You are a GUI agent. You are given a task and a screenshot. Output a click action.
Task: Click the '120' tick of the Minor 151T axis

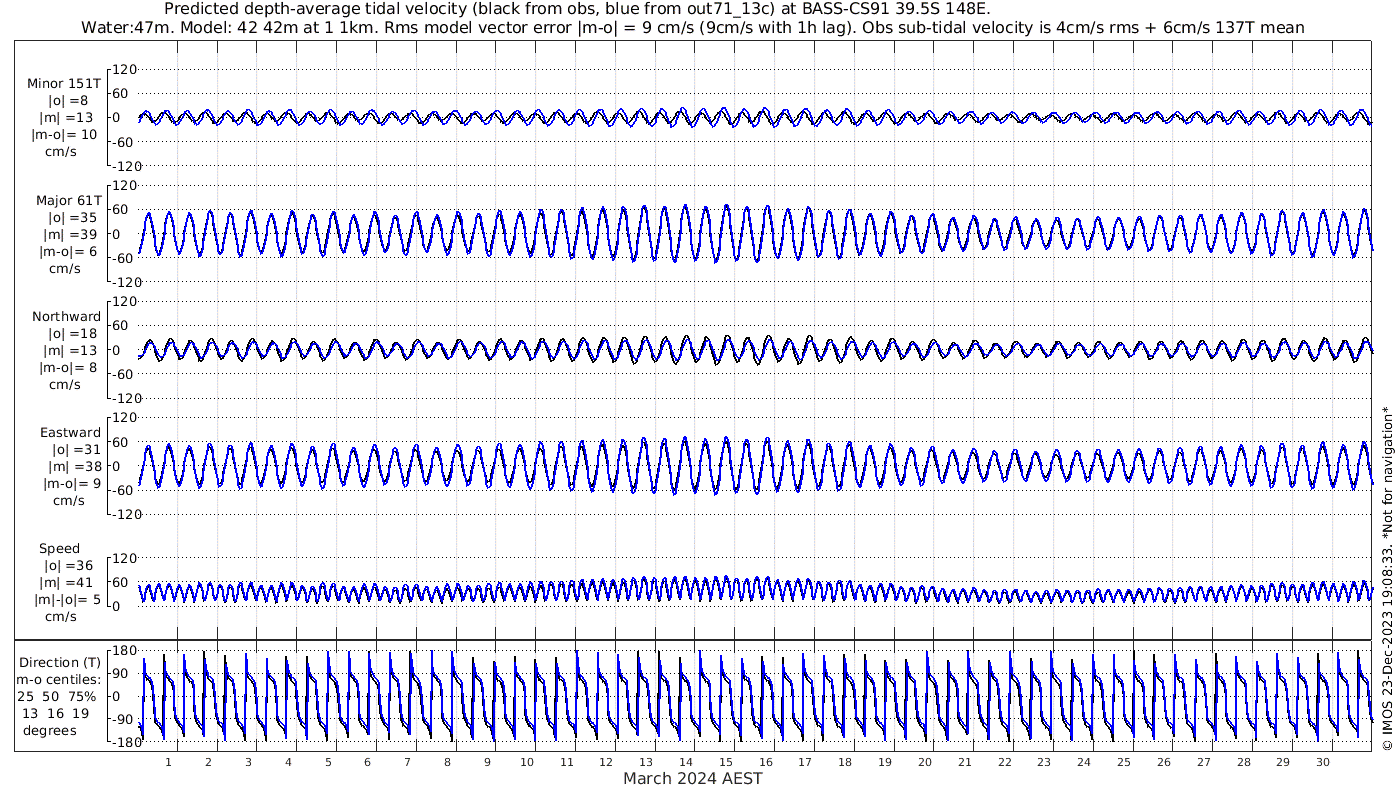[124, 69]
